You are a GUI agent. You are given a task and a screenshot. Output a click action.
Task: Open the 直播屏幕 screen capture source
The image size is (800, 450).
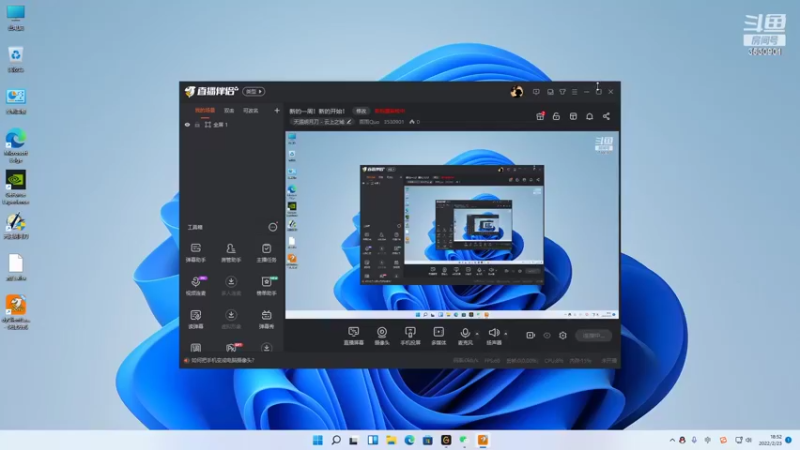(x=353, y=336)
